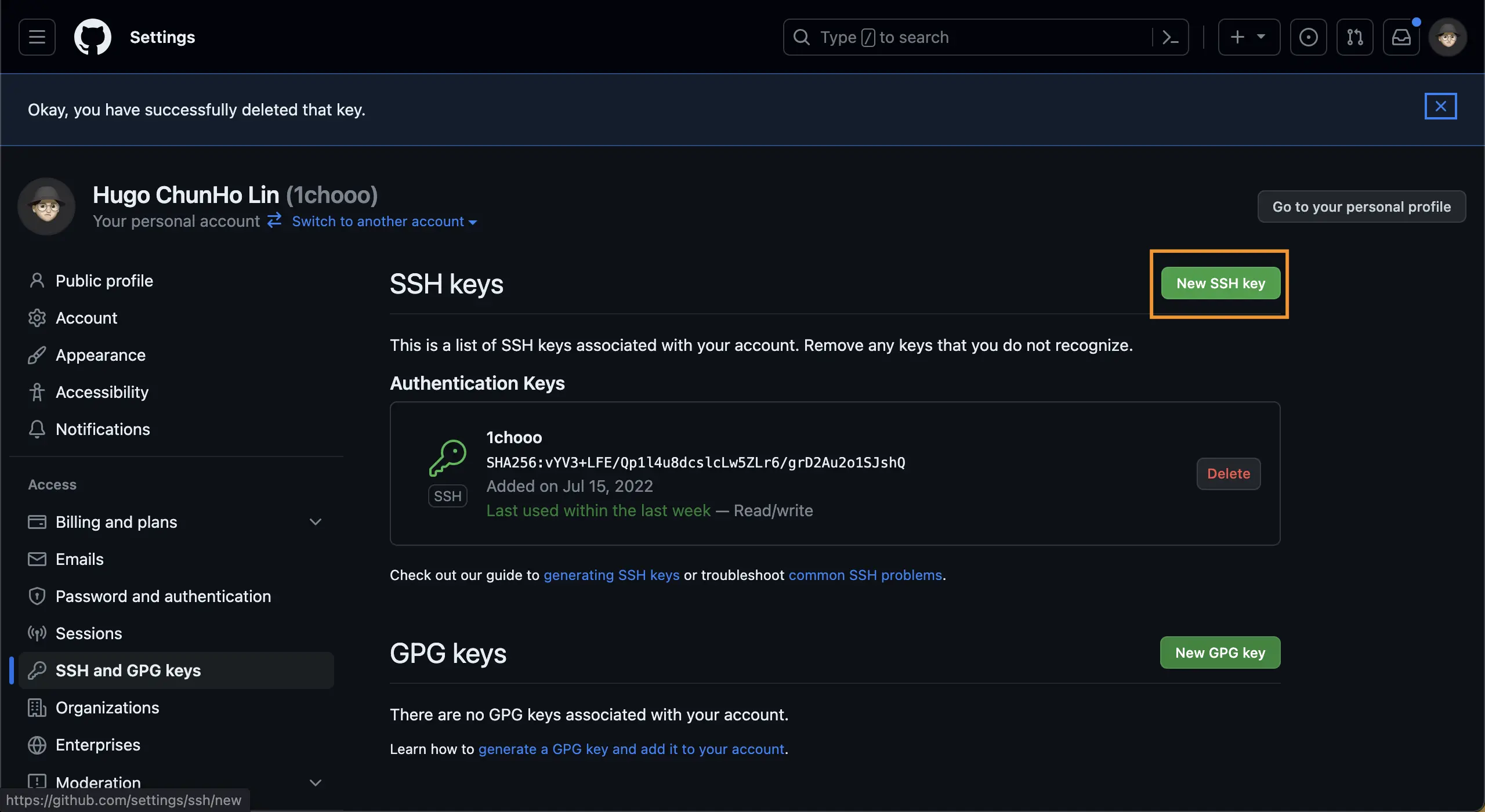Select SSH and GPG keys item
This screenshot has height=812, width=1485.
(x=176, y=670)
